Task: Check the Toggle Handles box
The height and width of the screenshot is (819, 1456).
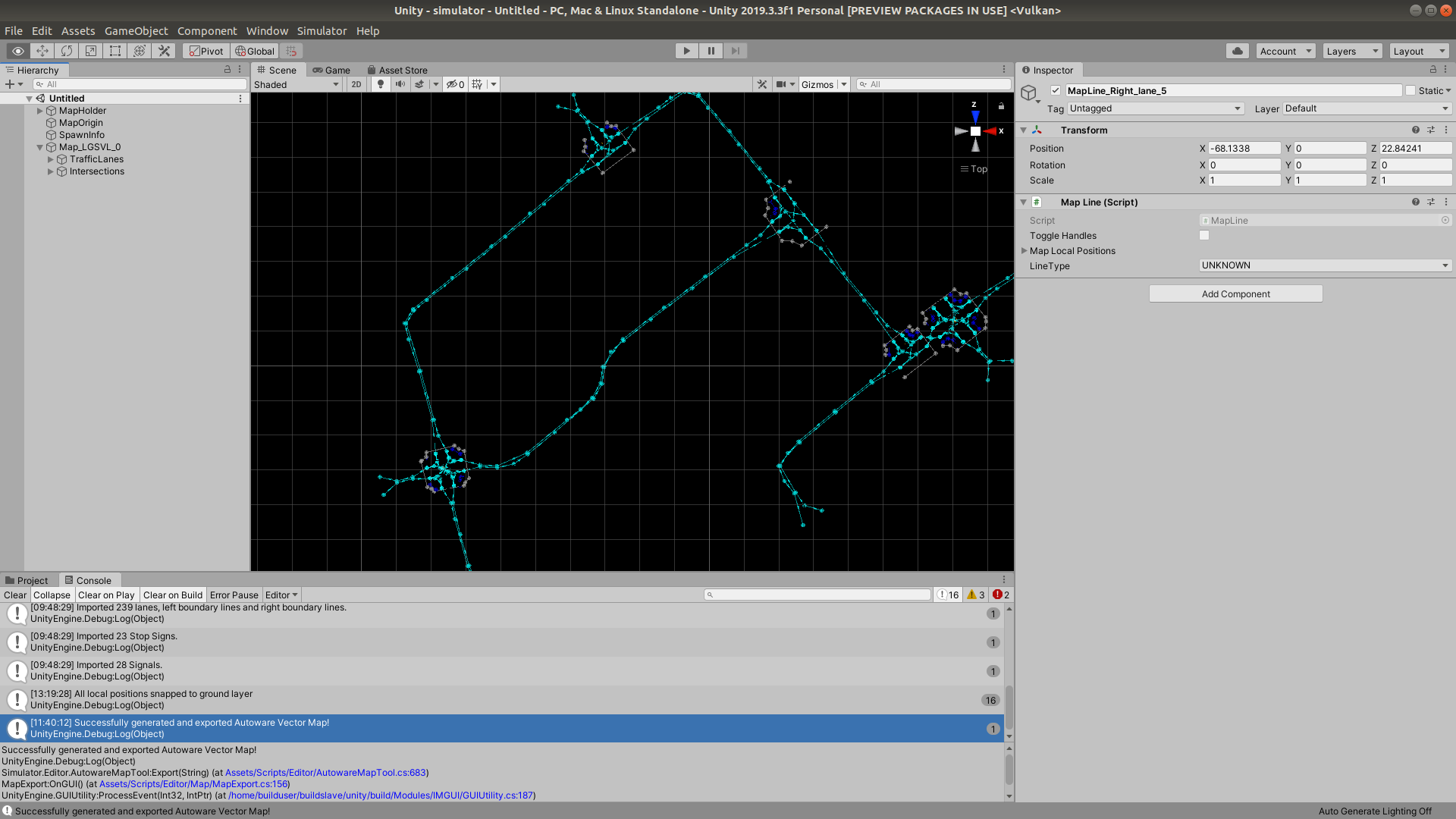Action: point(1204,235)
